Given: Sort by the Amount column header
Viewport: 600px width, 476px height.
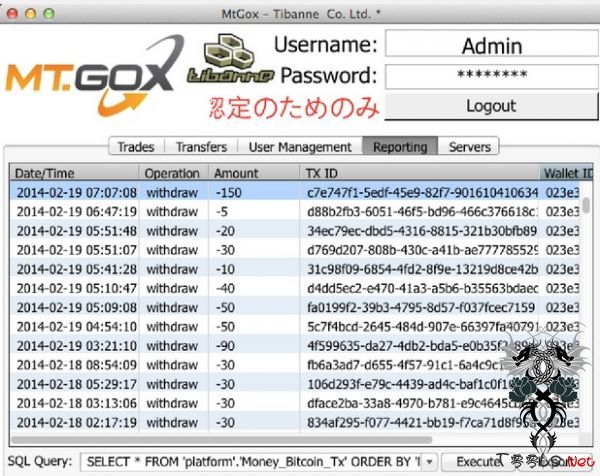Looking at the screenshot, I should tap(253, 173).
